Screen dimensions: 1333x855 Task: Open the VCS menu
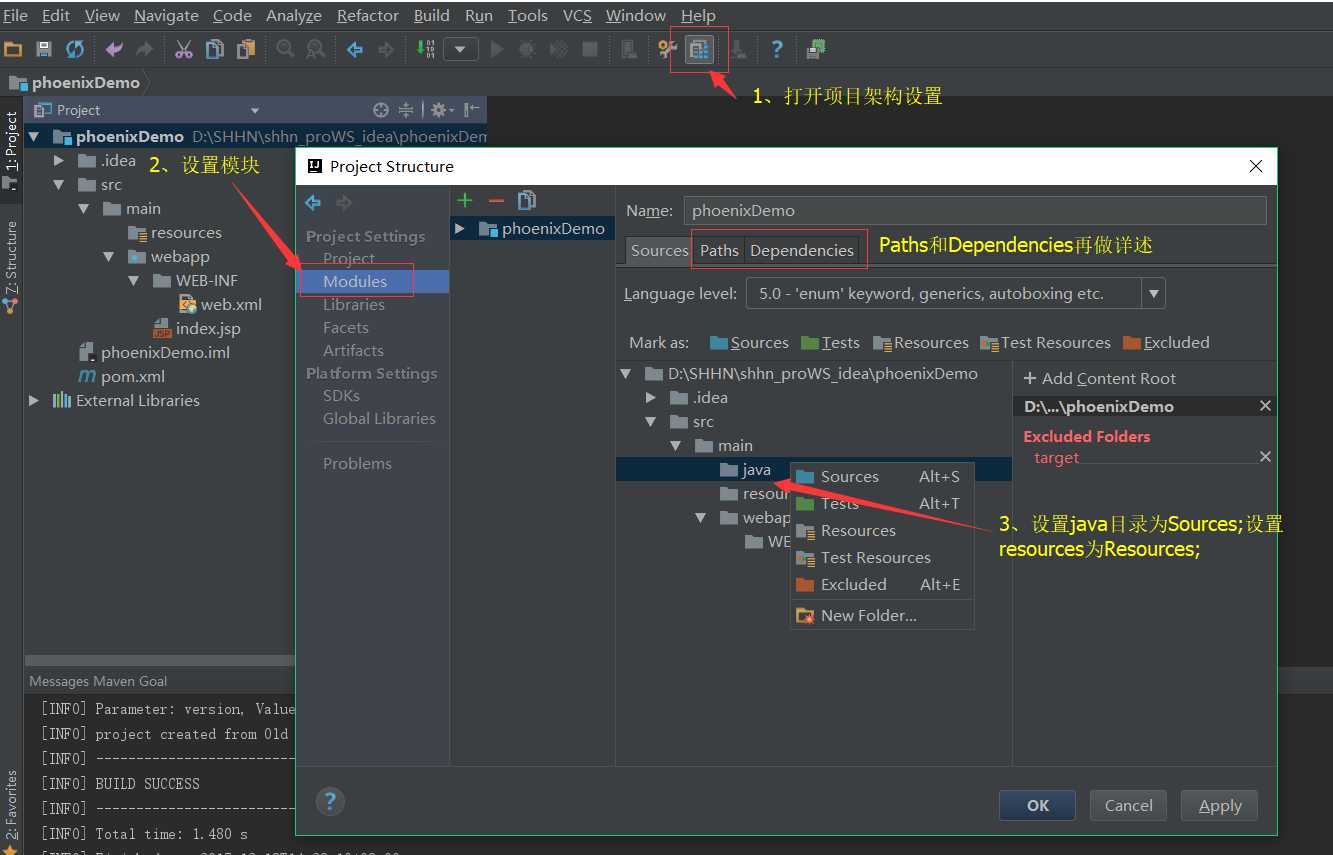(577, 16)
